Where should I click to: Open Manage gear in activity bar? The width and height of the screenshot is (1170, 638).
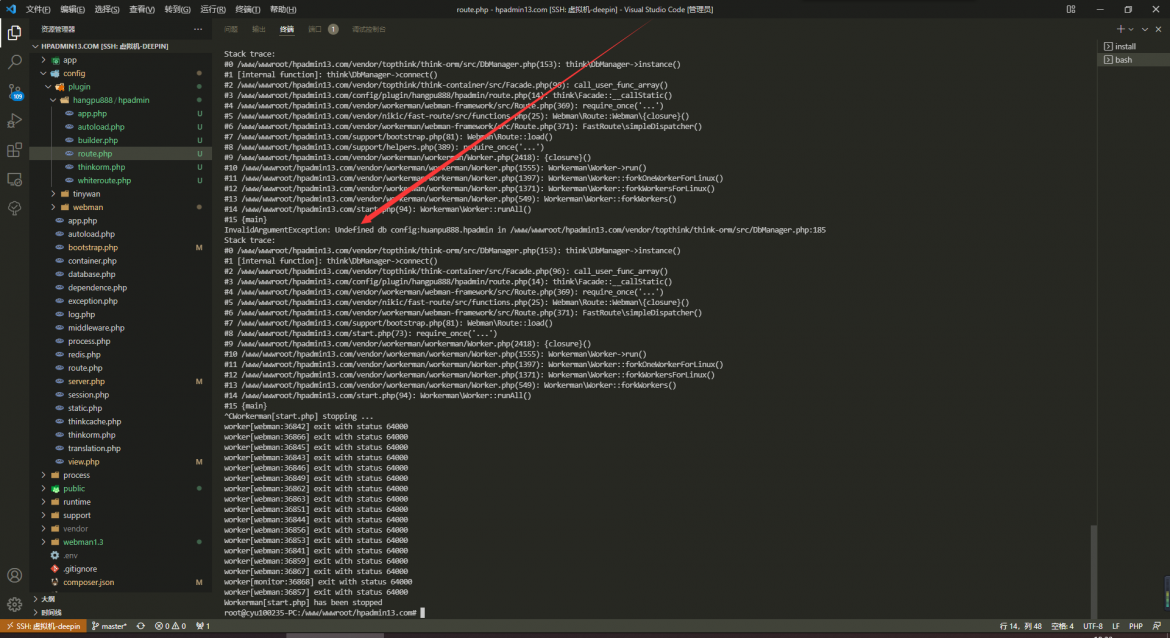click(14, 604)
